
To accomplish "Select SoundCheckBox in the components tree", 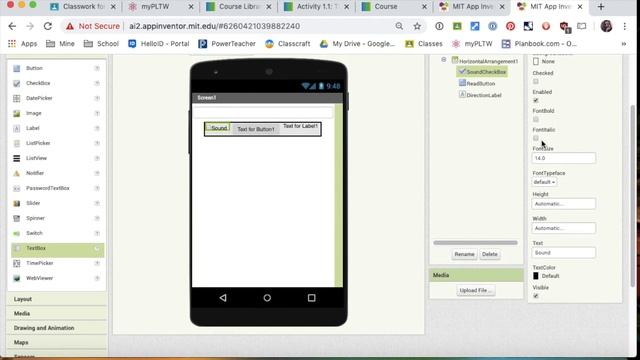I will coord(482,72).
